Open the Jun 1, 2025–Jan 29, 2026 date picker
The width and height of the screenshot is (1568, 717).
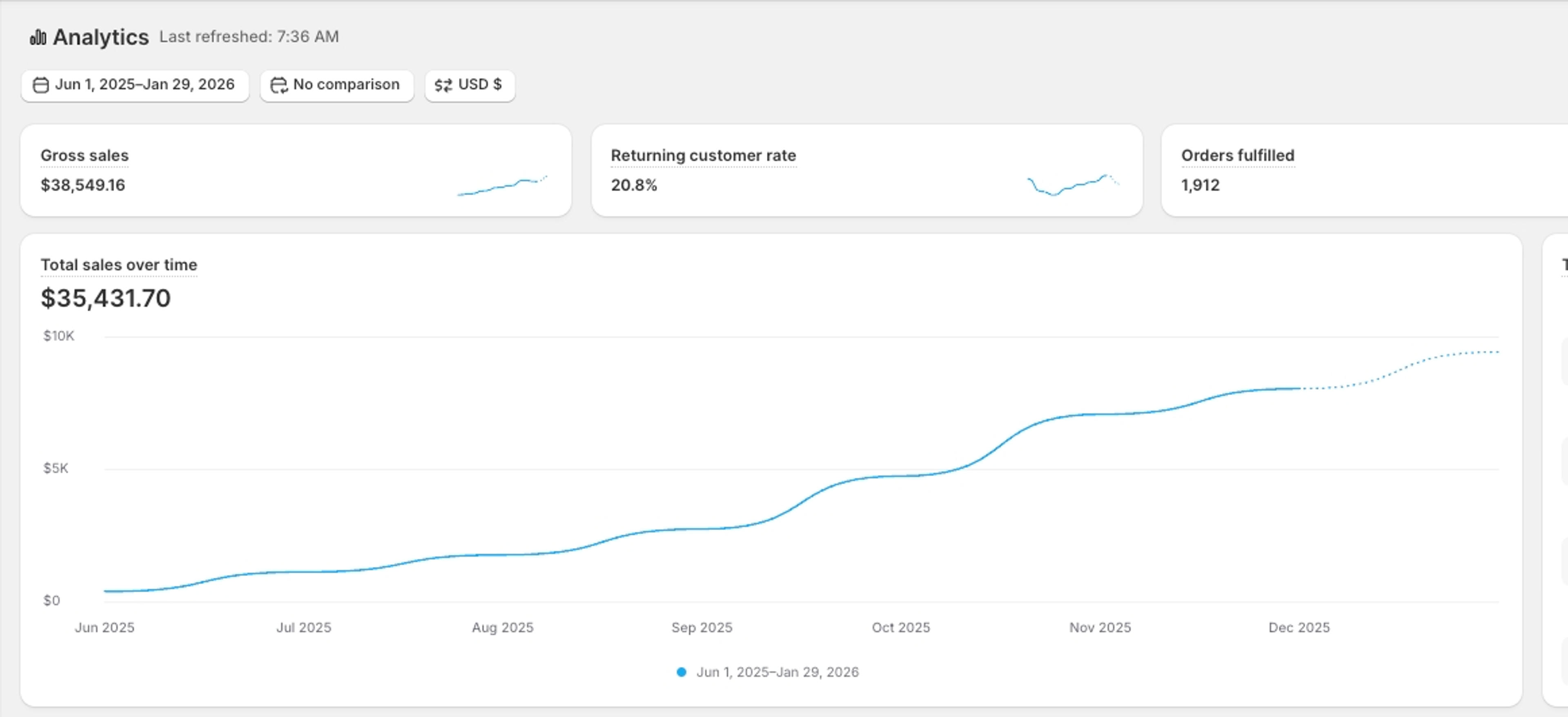click(x=135, y=85)
